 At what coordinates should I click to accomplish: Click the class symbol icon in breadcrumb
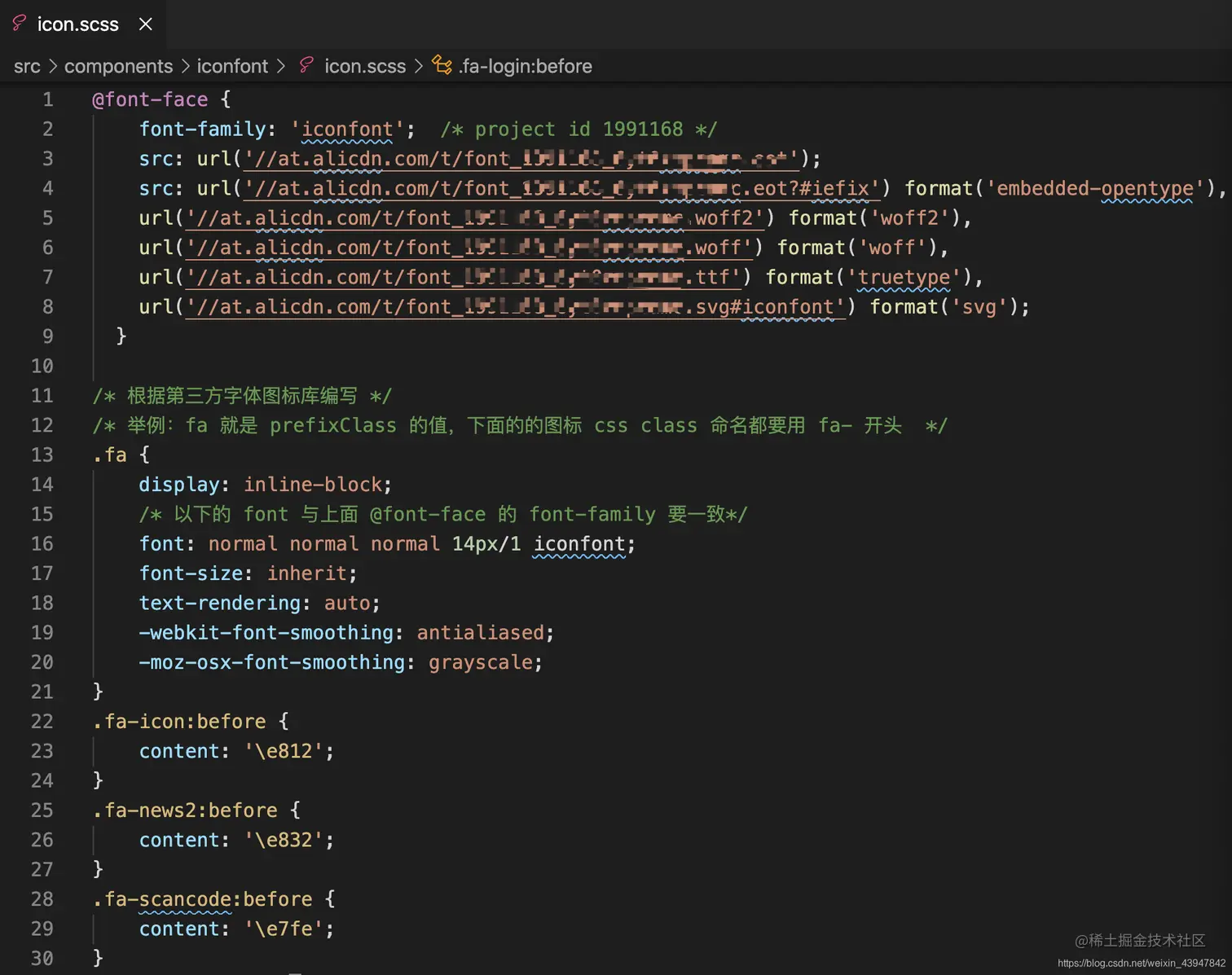click(x=442, y=65)
